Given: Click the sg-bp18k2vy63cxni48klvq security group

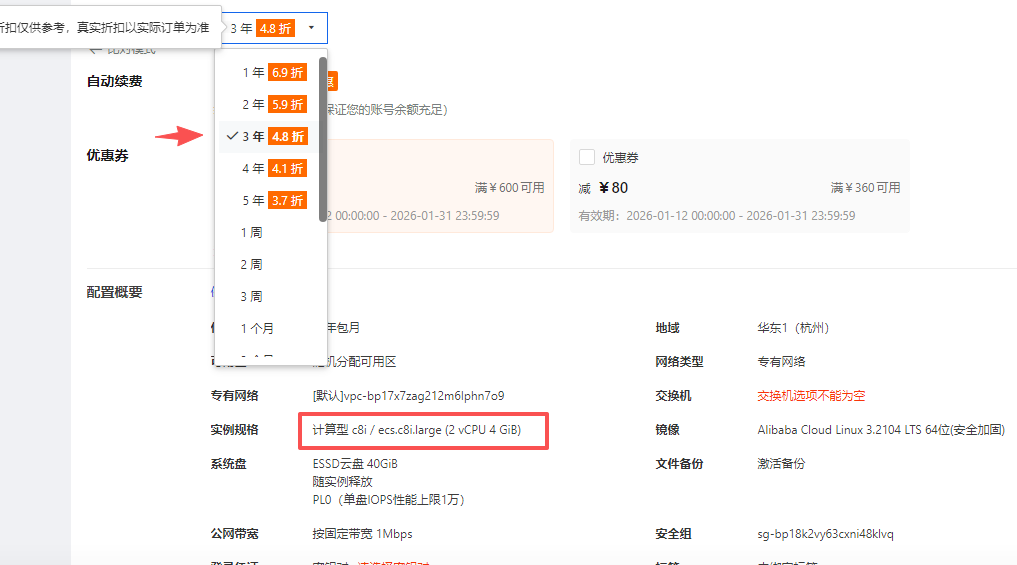Looking at the screenshot, I should pyautogui.click(x=825, y=534).
